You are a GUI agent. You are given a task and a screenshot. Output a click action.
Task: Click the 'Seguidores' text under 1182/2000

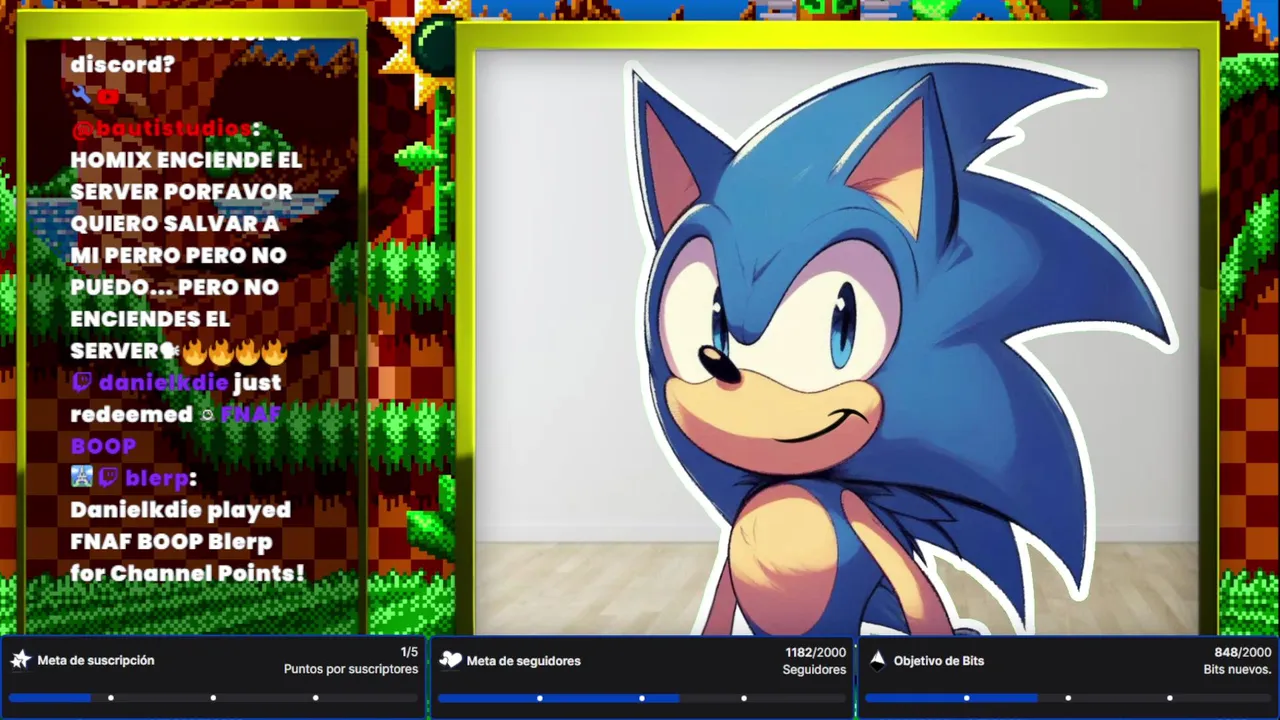pos(814,670)
